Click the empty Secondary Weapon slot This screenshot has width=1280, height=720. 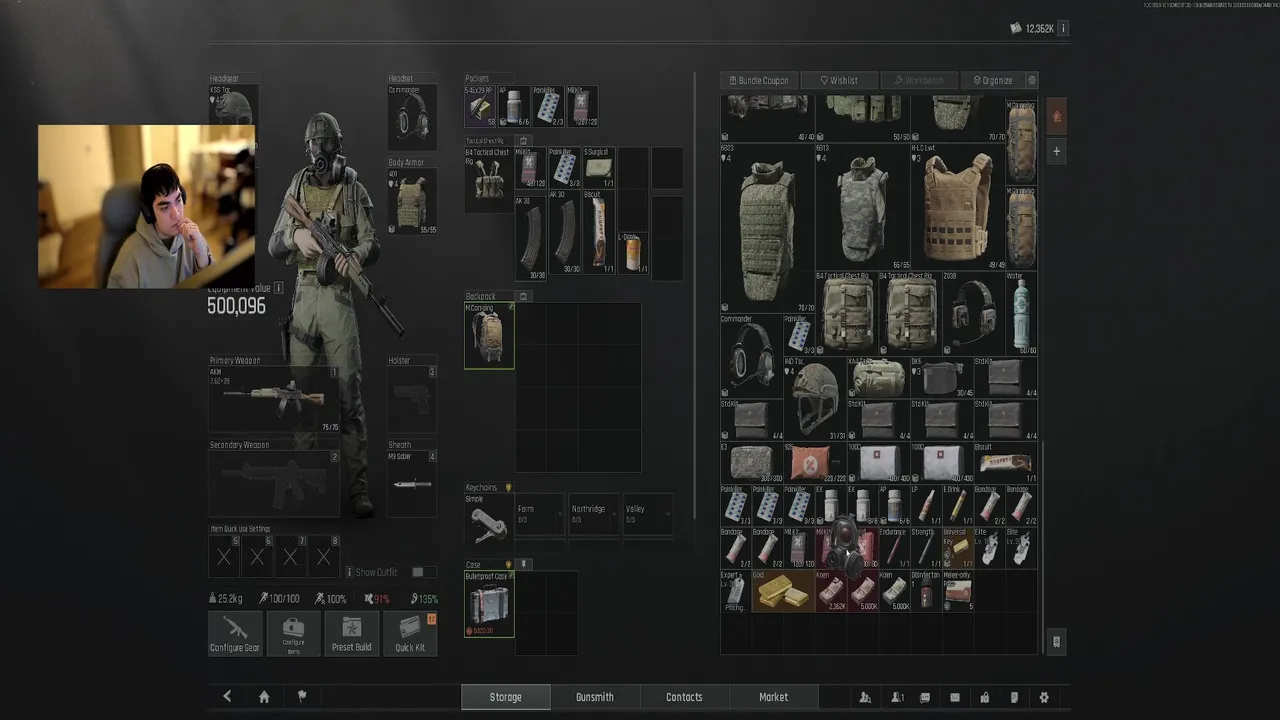point(273,484)
